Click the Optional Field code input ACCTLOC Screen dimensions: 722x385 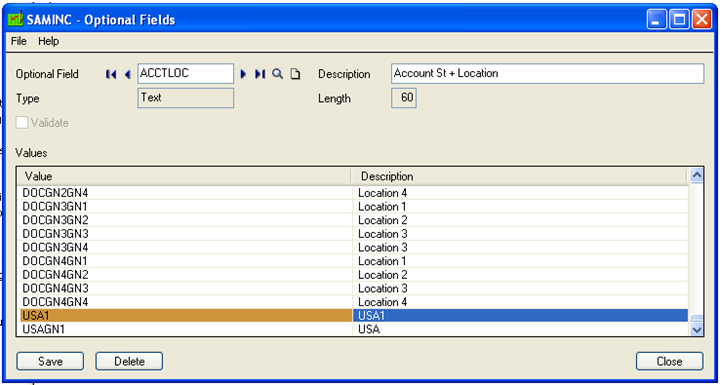pyautogui.click(x=186, y=74)
